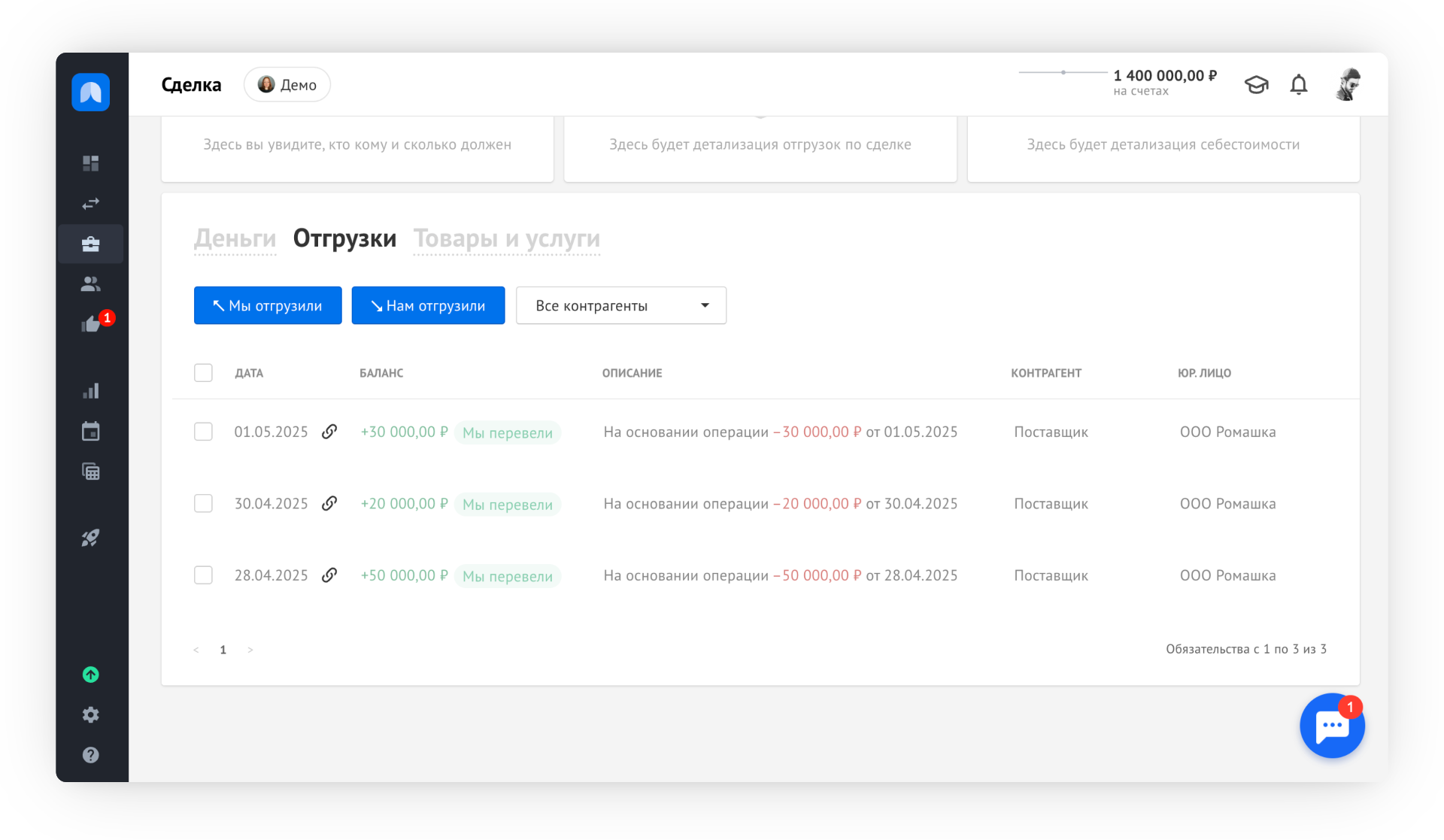Open the help question mark icon

pos(91,755)
